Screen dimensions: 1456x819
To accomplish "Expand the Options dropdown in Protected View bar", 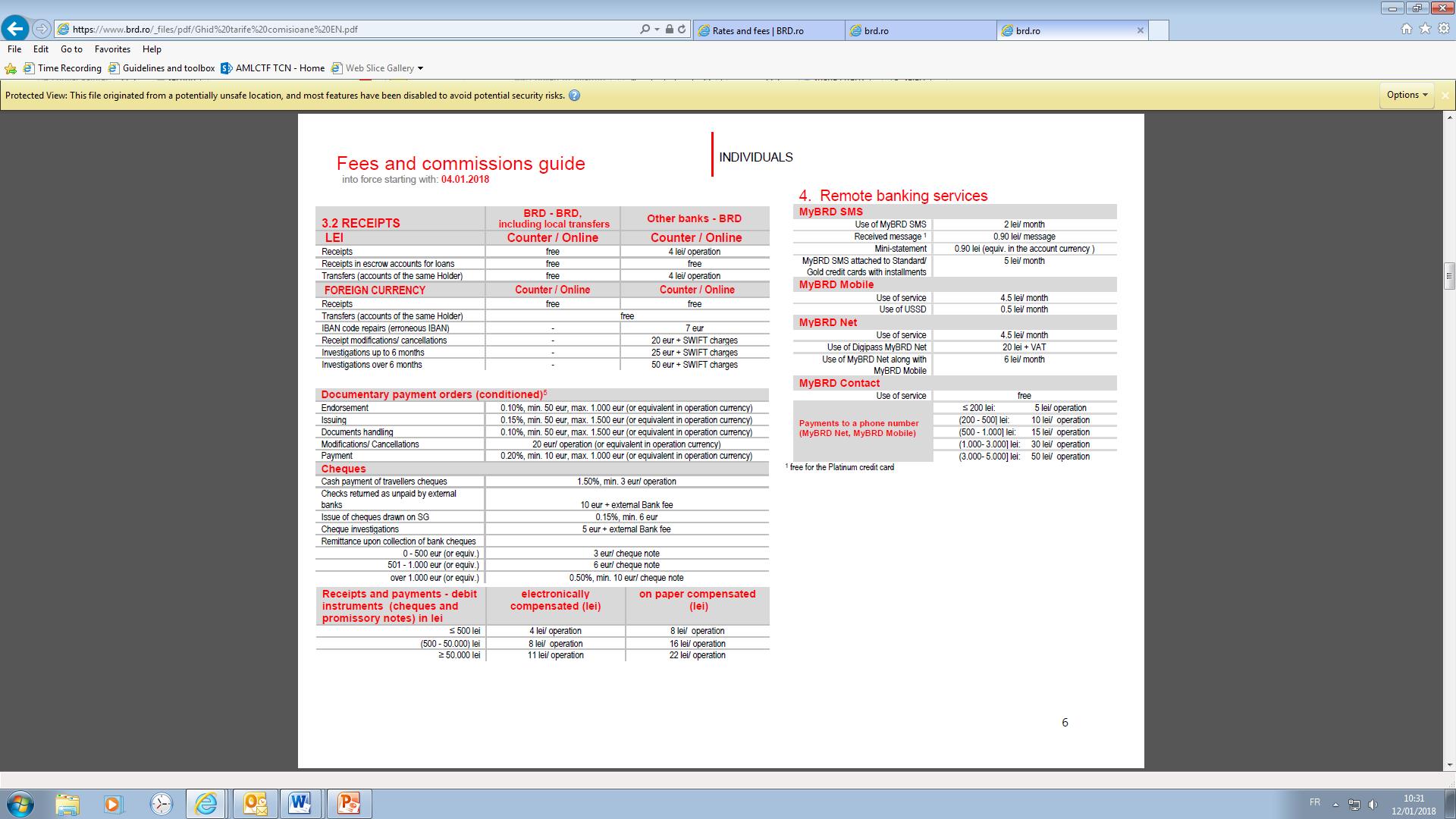I will 1407,95.
